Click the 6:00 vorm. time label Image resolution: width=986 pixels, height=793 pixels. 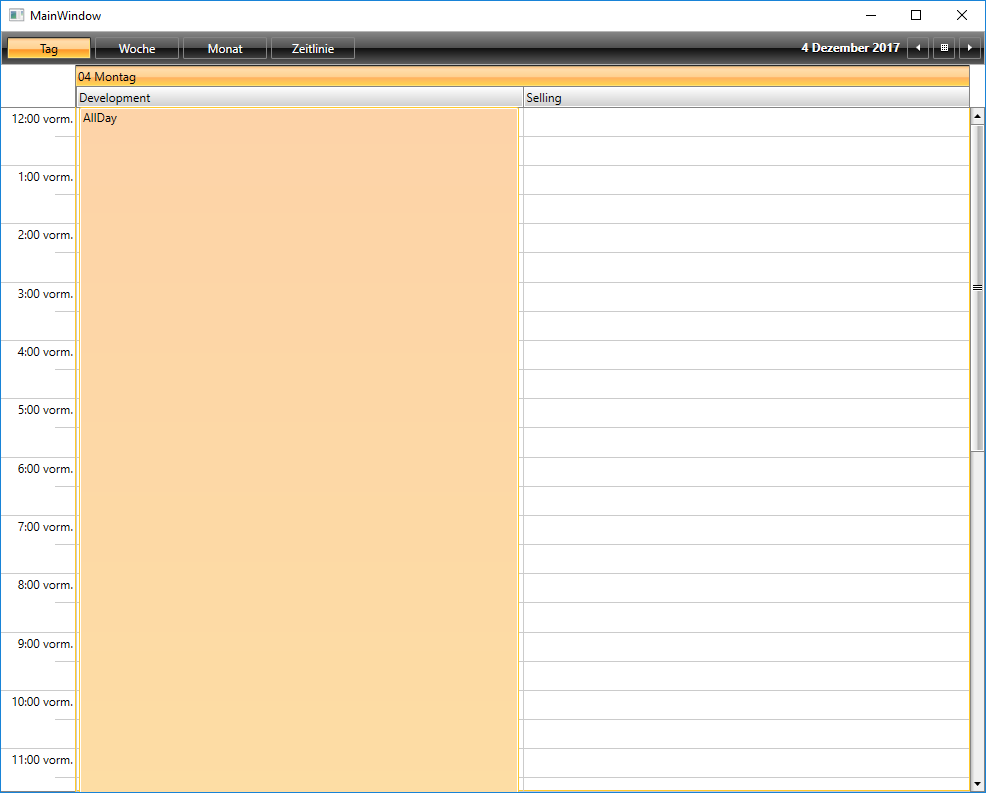coord(45,469)
